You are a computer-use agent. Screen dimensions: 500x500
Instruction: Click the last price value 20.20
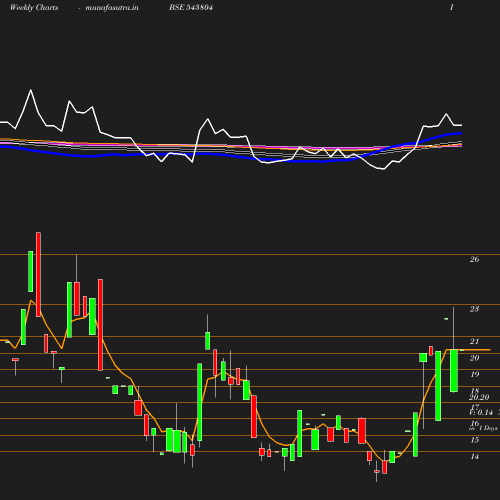tap(479, 397)
